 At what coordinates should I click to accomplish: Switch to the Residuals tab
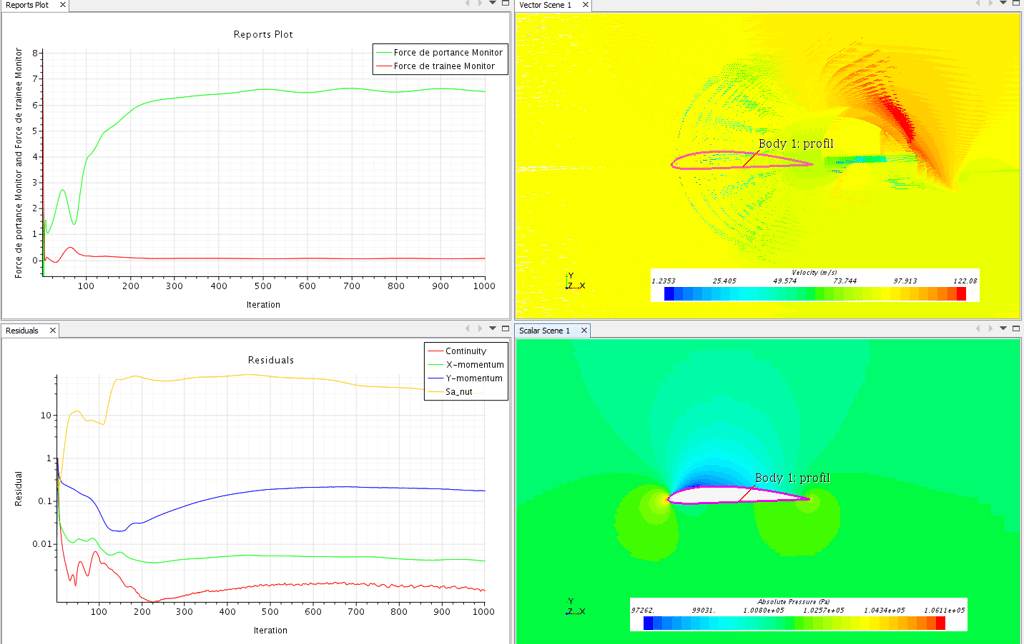pyautogui.click(x=22, y=330)
